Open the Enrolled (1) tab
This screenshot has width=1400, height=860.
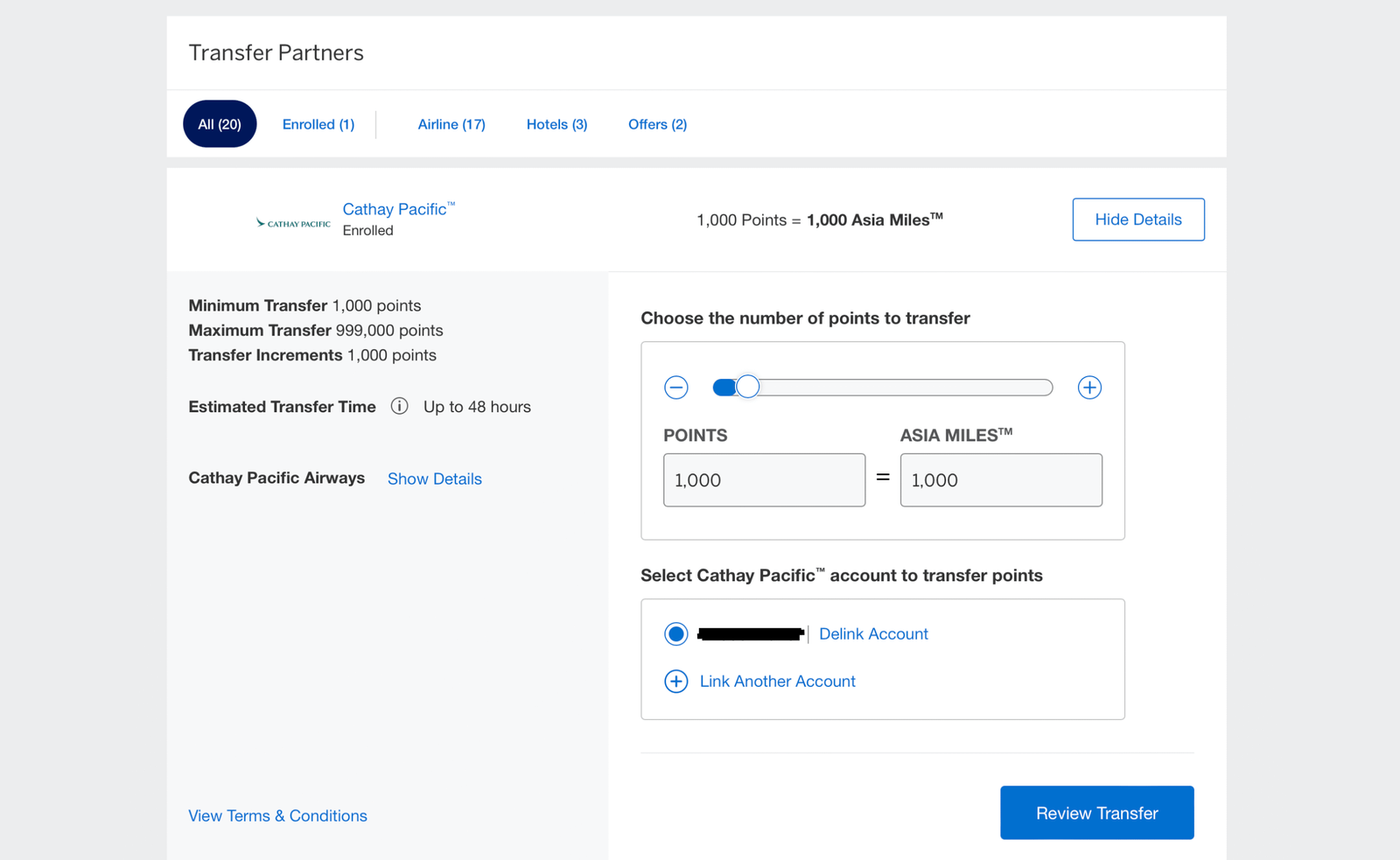(x=318, y=124)
